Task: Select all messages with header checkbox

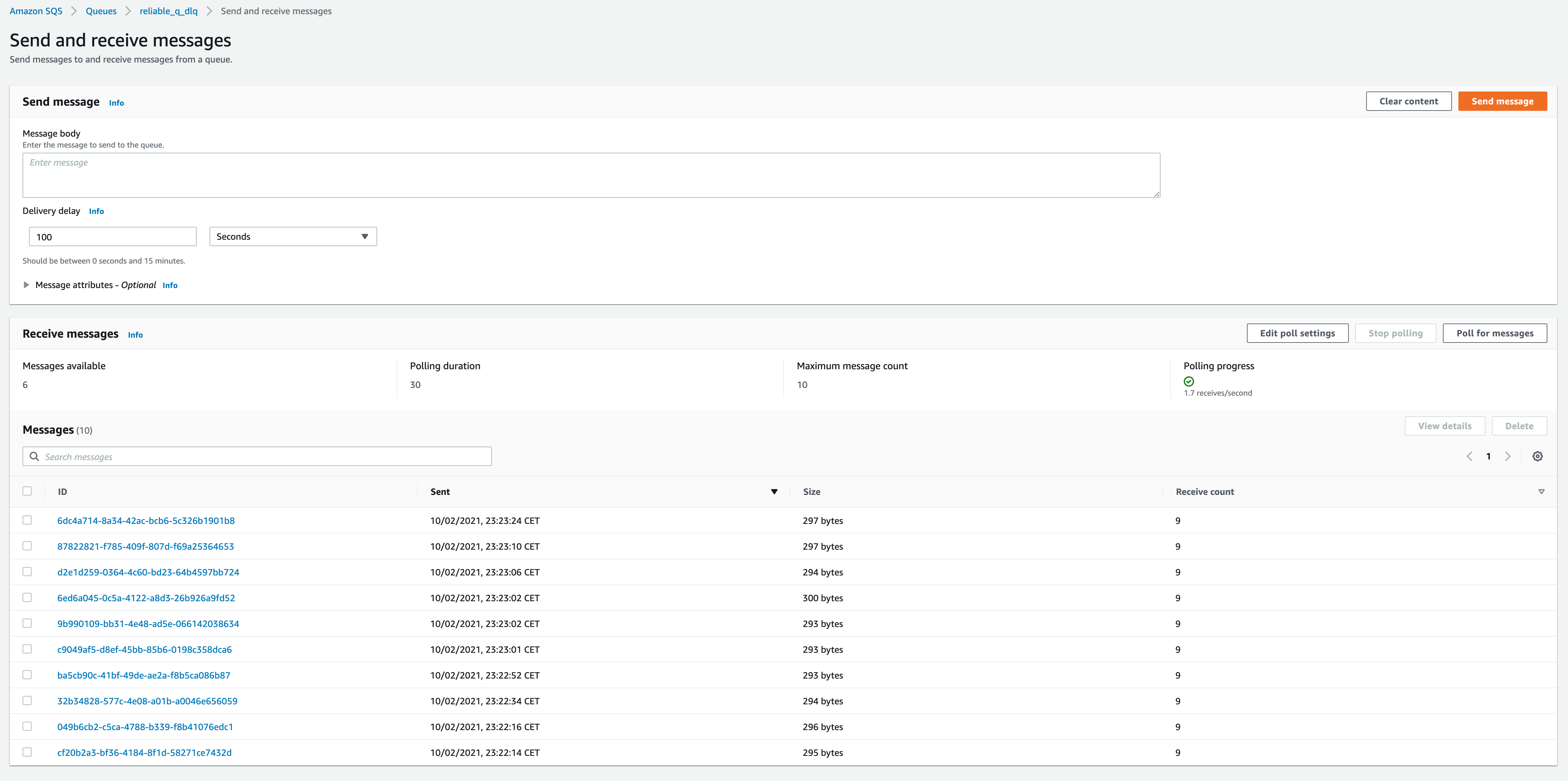Action: (27, 491)
